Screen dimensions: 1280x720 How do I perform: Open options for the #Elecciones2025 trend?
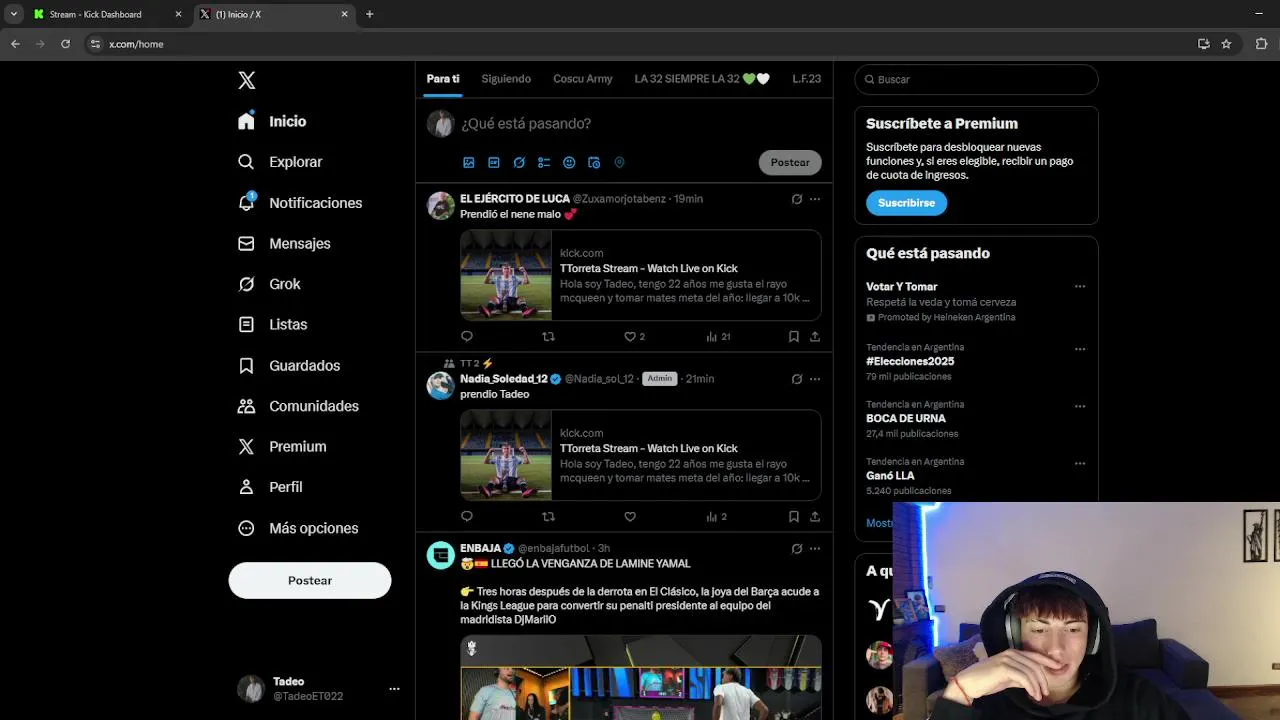click(1080, 350)
